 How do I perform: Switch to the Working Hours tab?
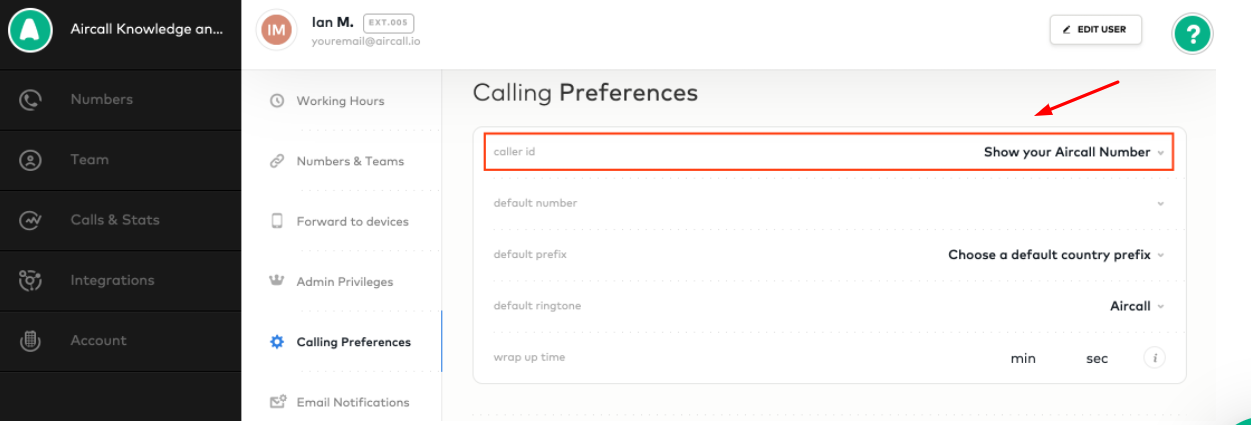coord(341,101)
